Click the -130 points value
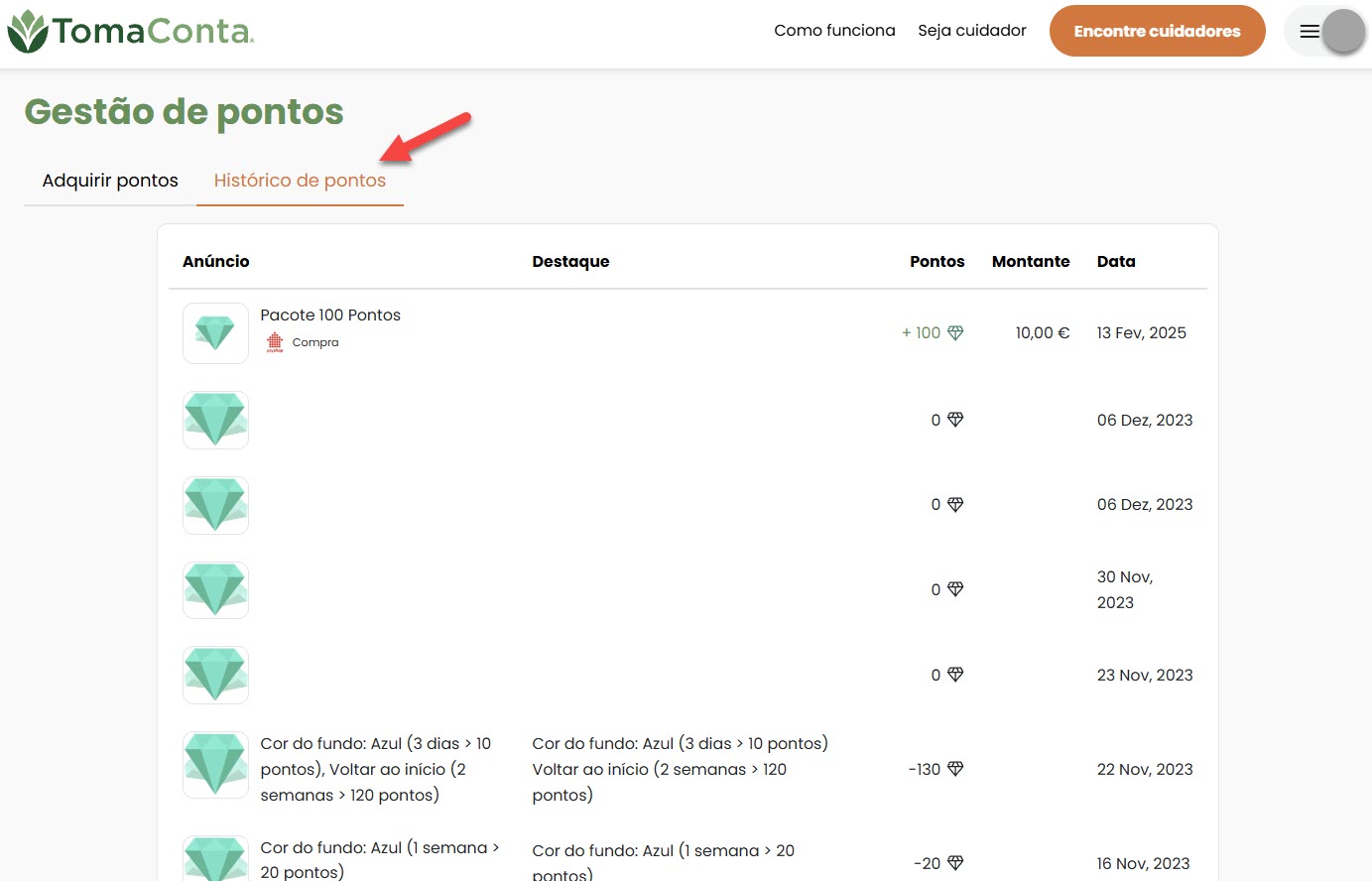 click(x=925, y=769)
